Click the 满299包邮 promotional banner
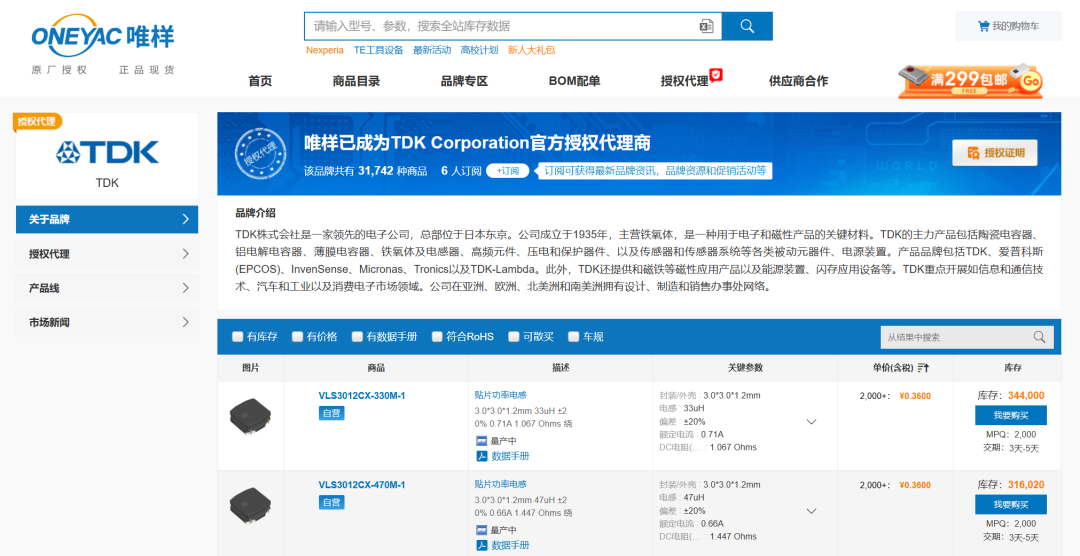 click(x=970, y=80)
